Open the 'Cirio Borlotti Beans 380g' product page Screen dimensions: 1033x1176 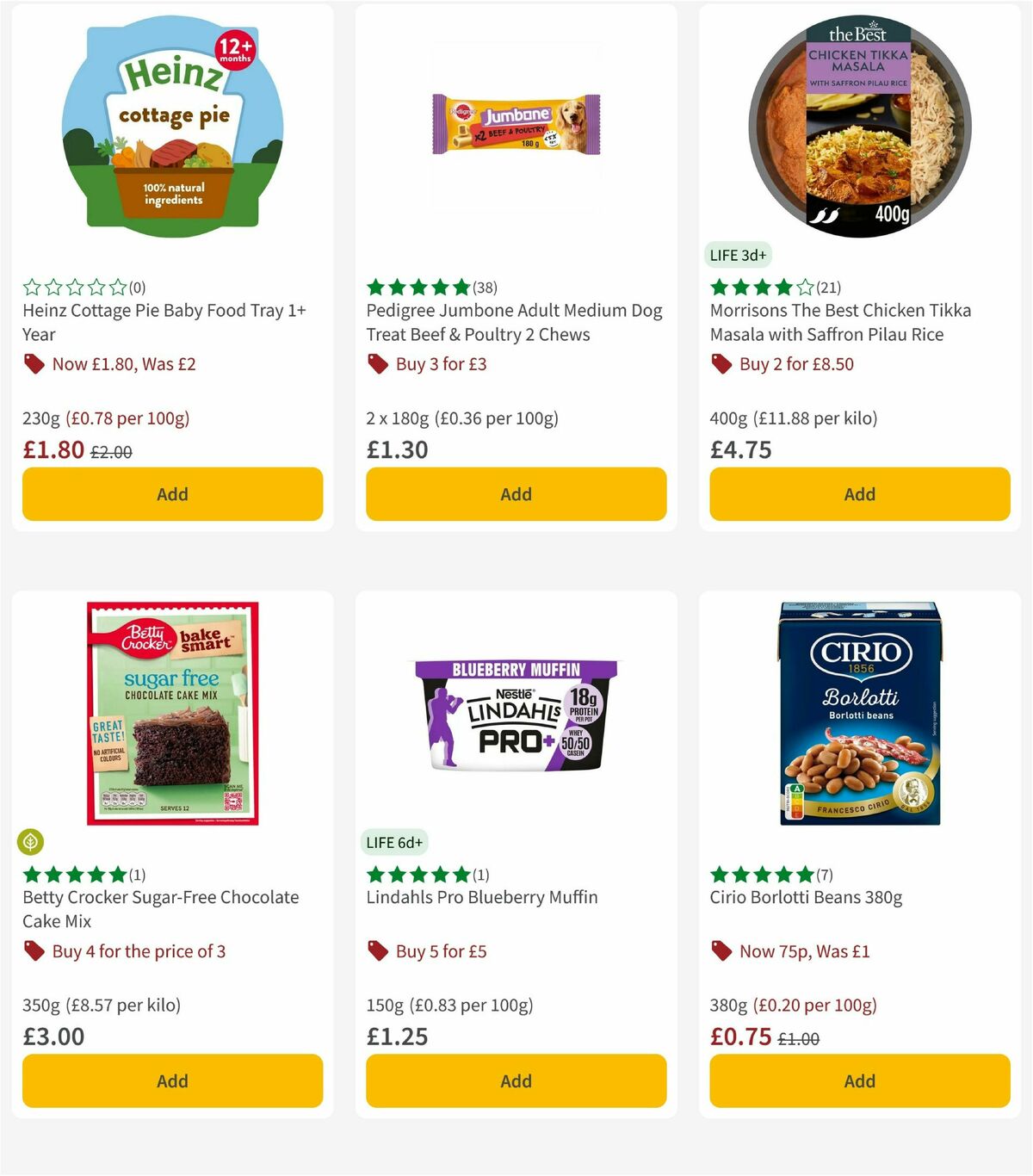tap(805, 897)
